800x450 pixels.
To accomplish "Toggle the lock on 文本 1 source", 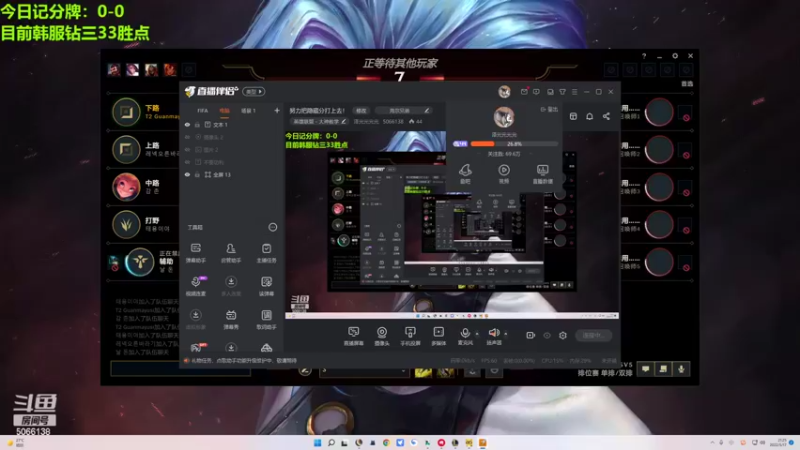I will [197, 124].
